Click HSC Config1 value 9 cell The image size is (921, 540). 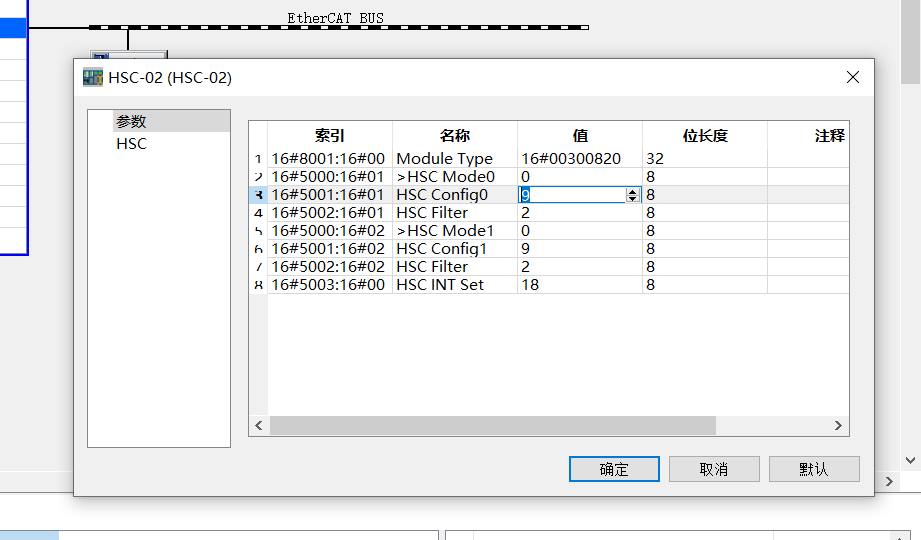[580, 249]
